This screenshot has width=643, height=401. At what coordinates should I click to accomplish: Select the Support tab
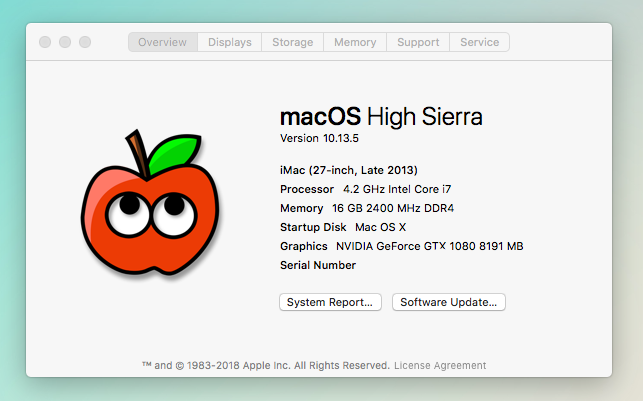pyautogui.click(x=418, y=42)
